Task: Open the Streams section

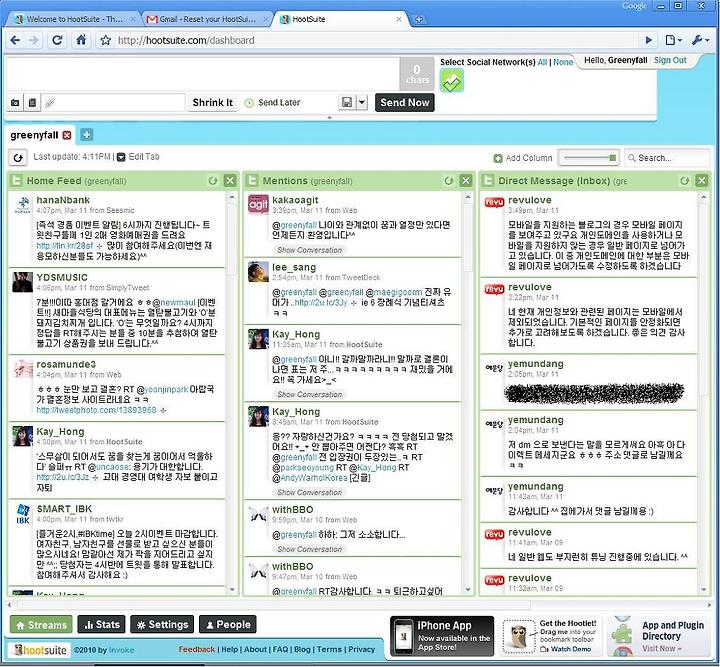Action: pos(41,625)
